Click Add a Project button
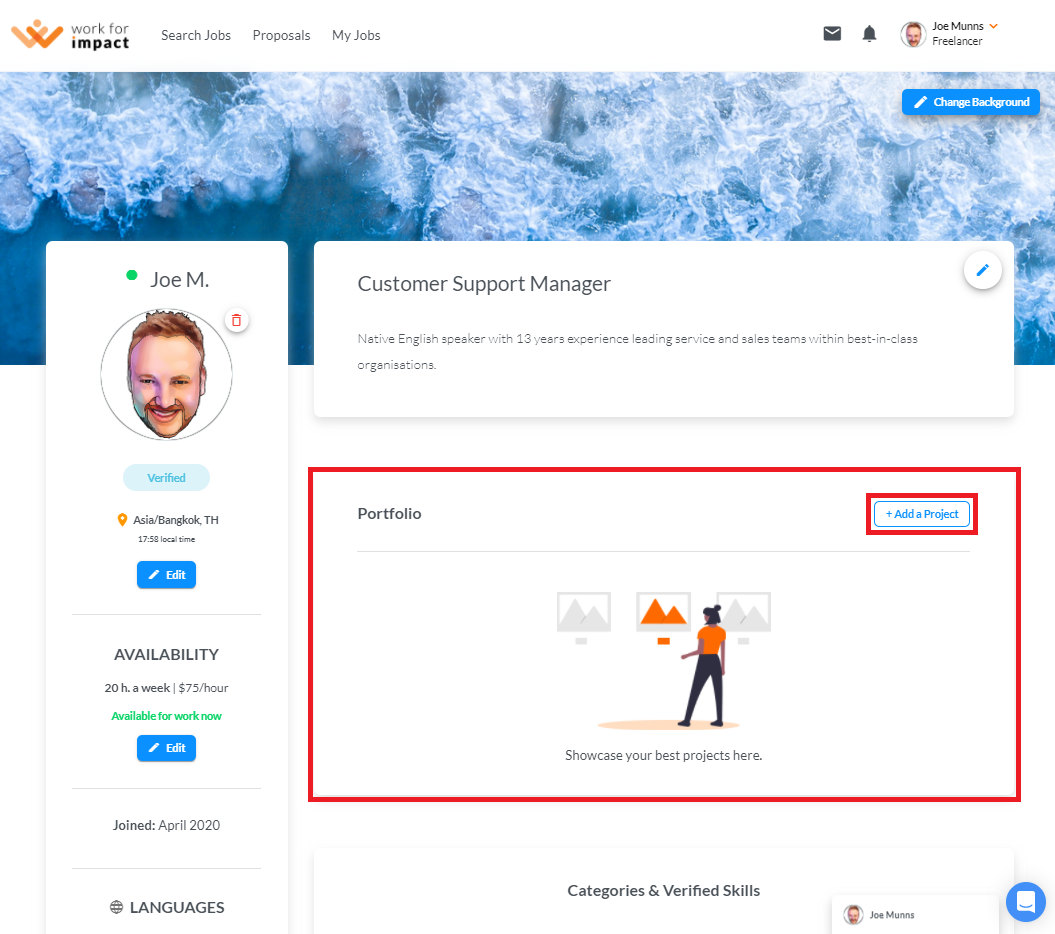The image size is (1055, 934). point(922,514)
